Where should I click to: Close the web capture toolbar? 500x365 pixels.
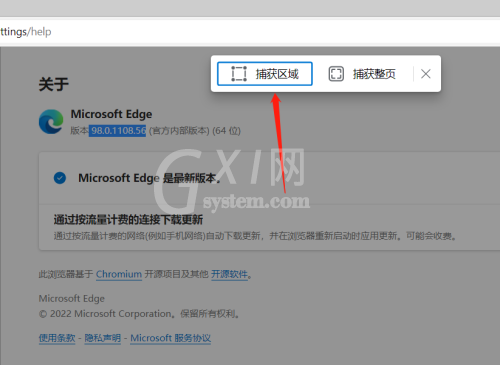pos(426,74)
